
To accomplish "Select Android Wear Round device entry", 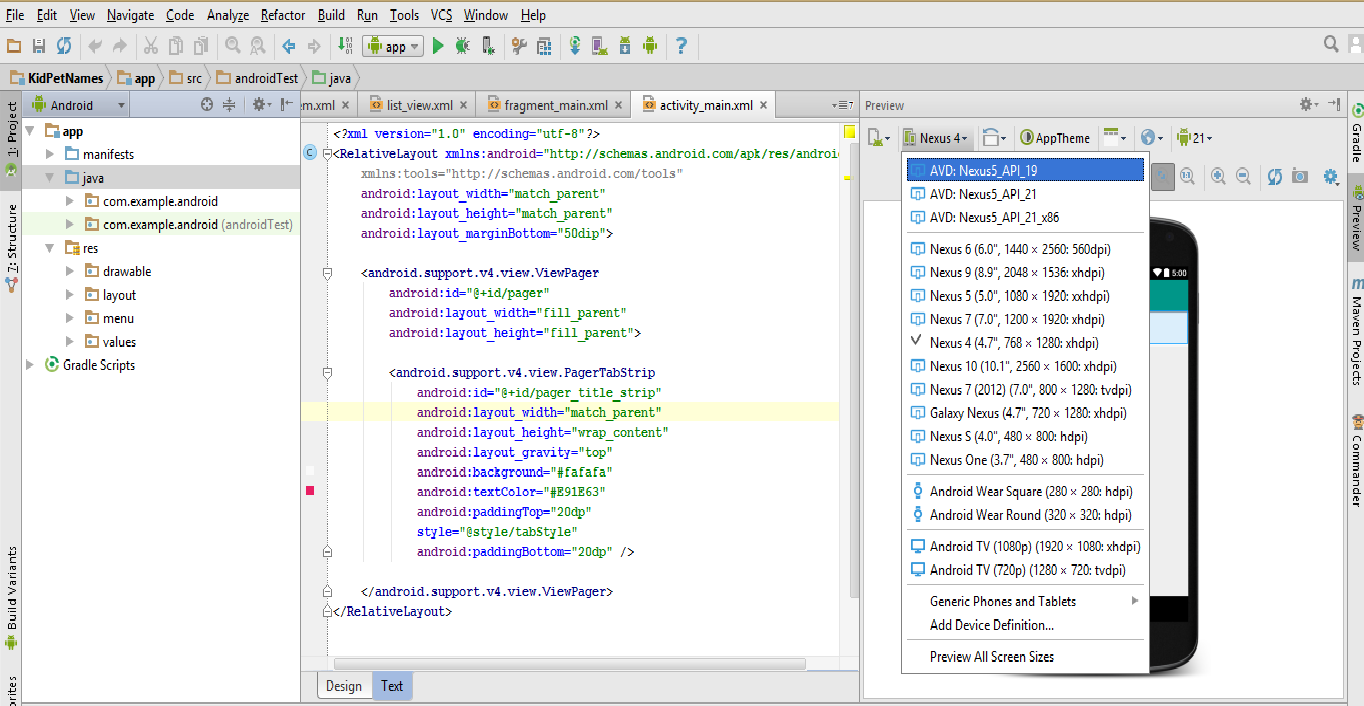I will [x=1025, y=515].
